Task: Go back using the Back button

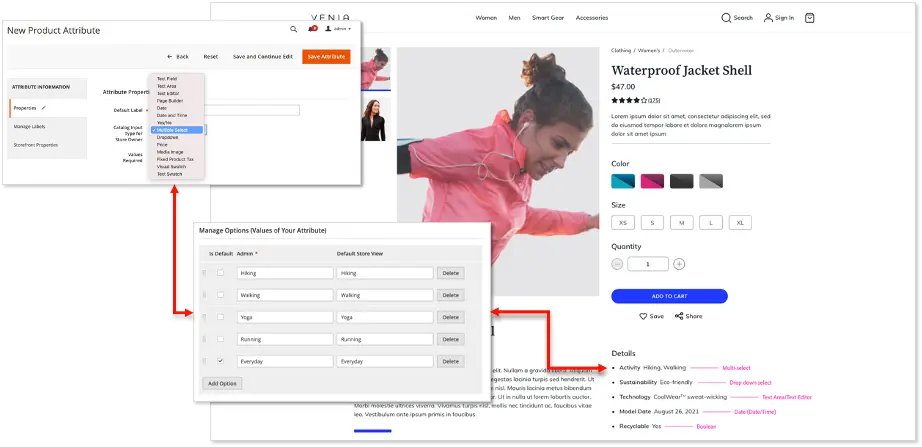Action: click(x=178, y=56)
